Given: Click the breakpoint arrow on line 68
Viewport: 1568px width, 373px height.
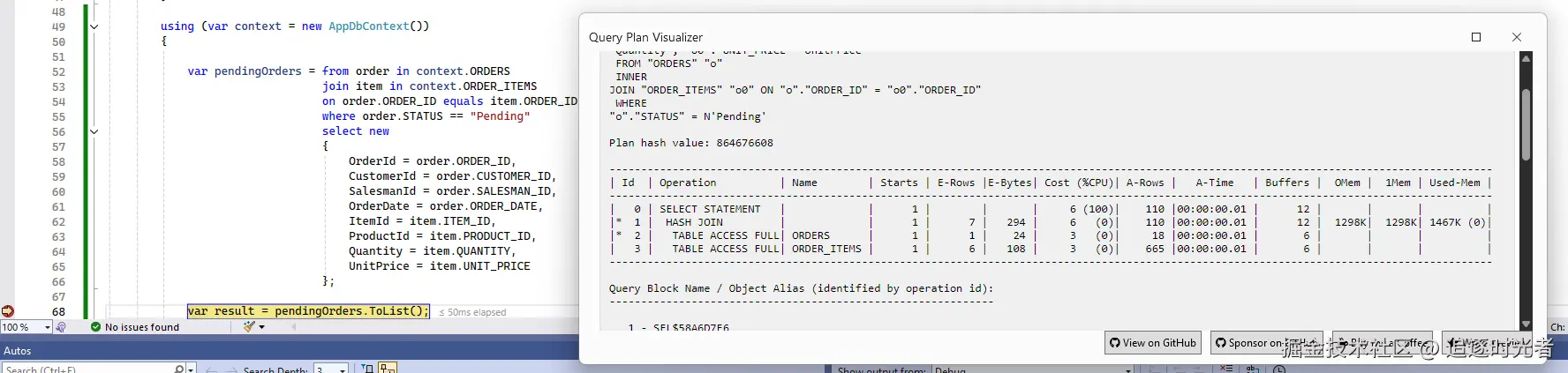Looking at the screenshot, I should [x=8, y=311].
